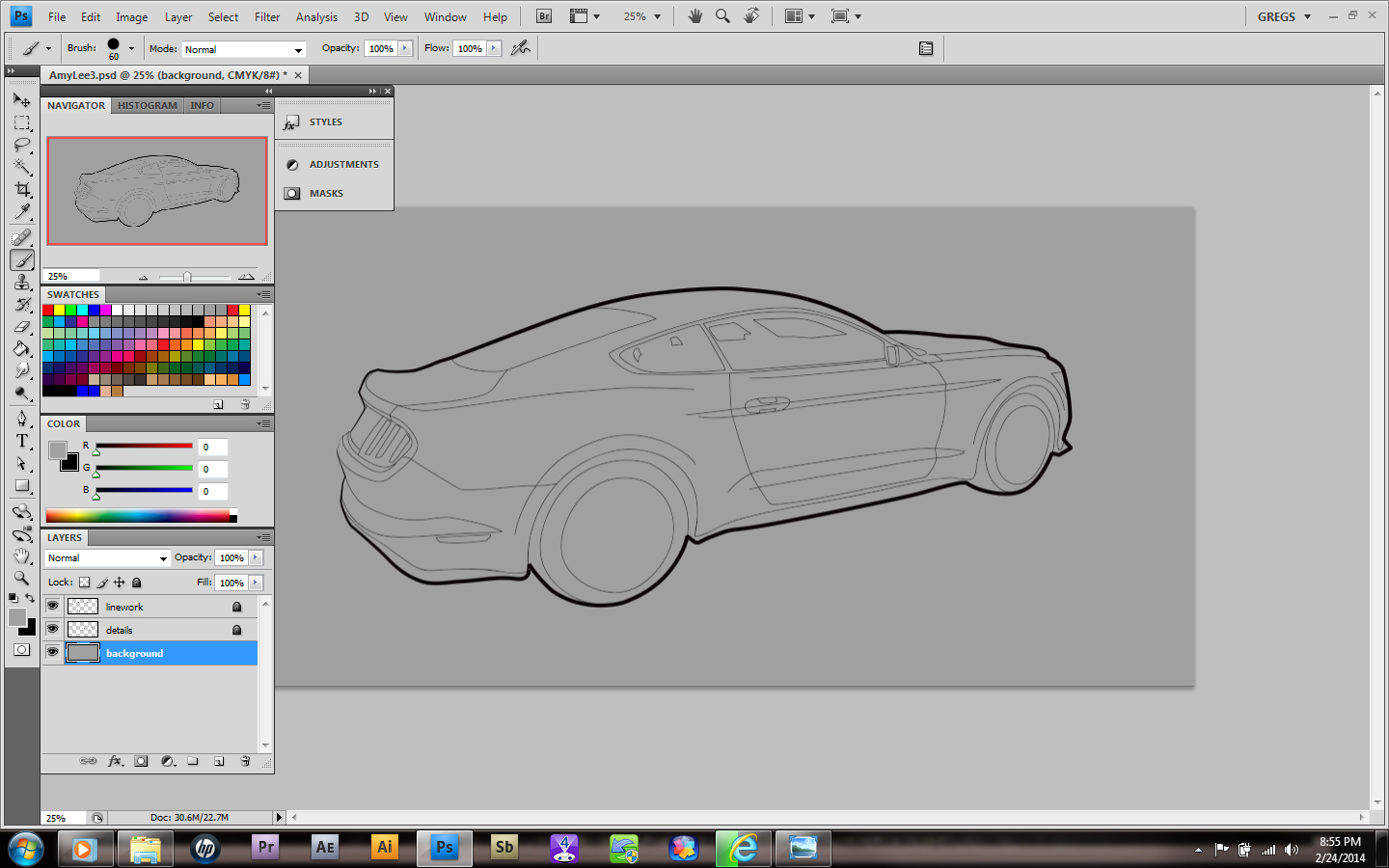The image size is (1389, 868).
Task: Open the GREGS workspace switcher
Action: [x=1284, y=16]
